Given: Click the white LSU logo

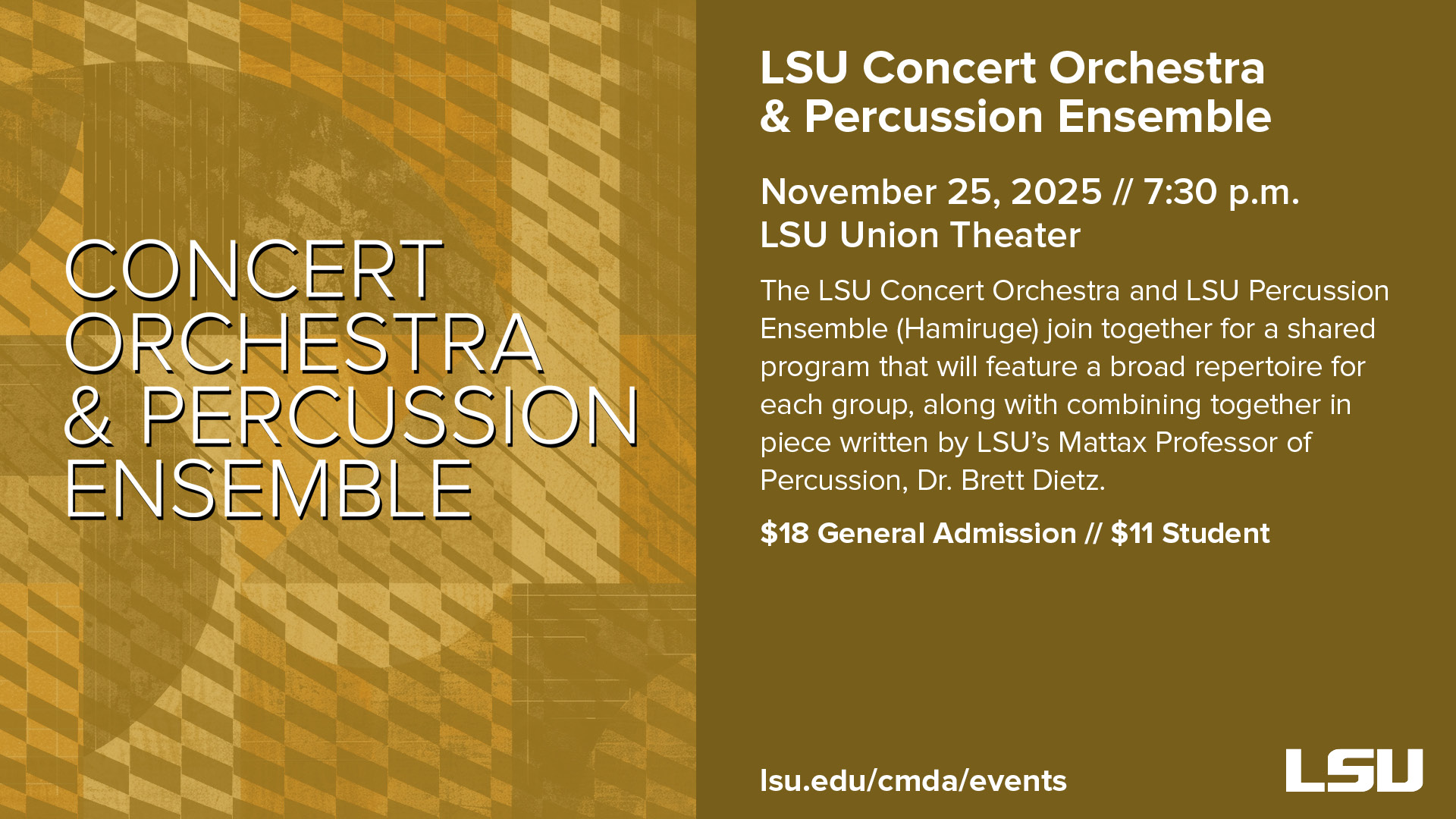Looking at the screenshot, I should point(1354,770).
